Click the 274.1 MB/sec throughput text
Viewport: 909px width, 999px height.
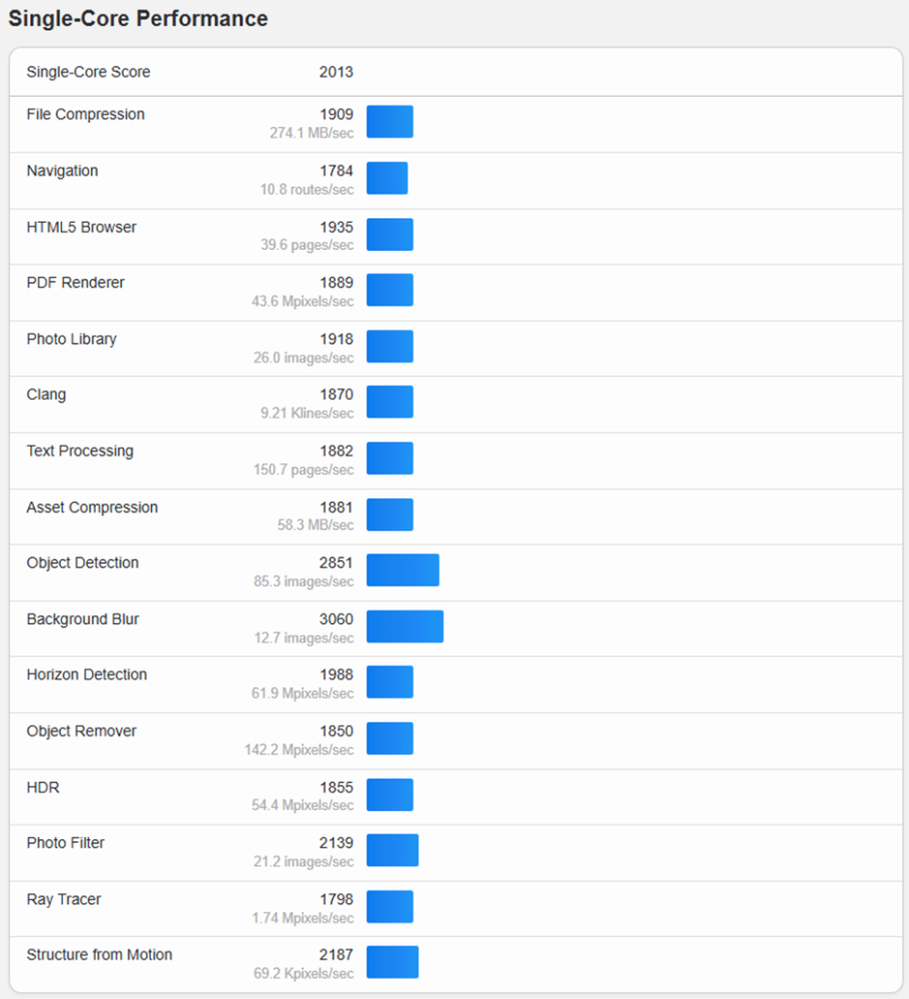coord(311,133)
